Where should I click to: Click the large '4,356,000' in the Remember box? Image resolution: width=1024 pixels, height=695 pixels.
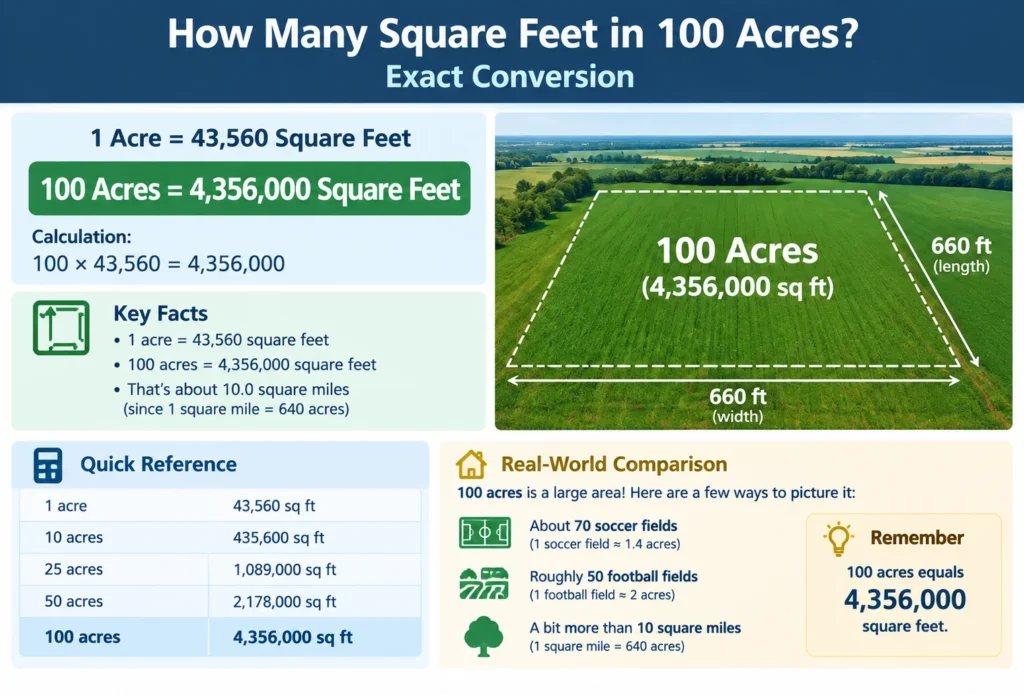tap(905, 600)
